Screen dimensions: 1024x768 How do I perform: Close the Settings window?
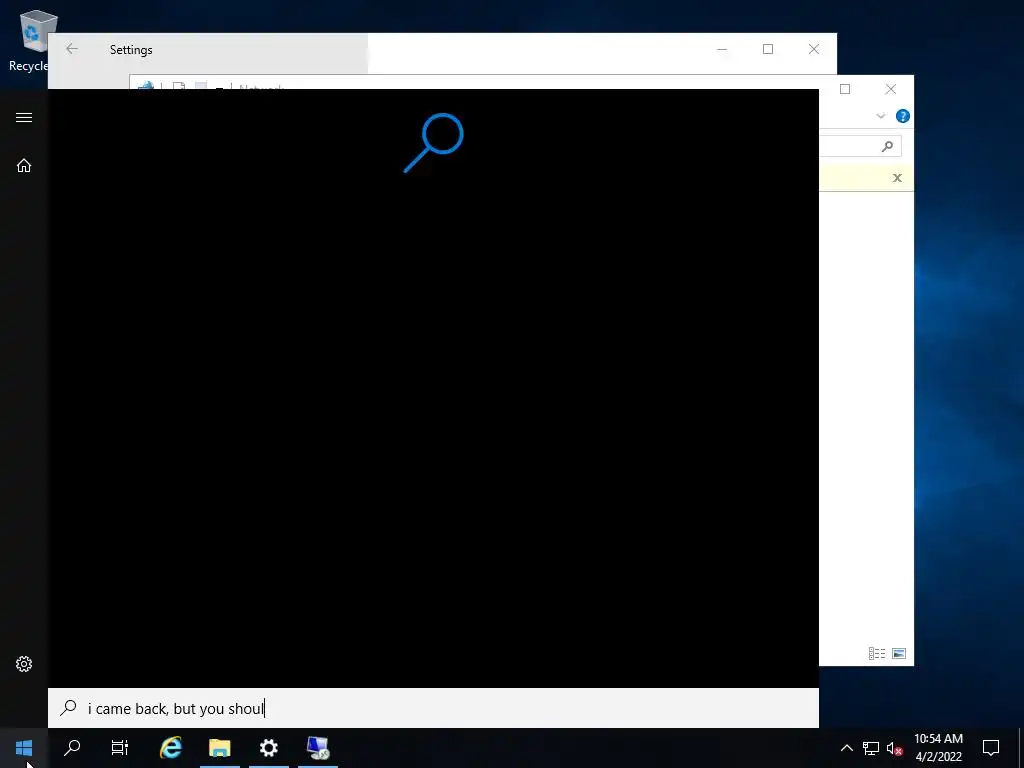[x=814, y=49]
